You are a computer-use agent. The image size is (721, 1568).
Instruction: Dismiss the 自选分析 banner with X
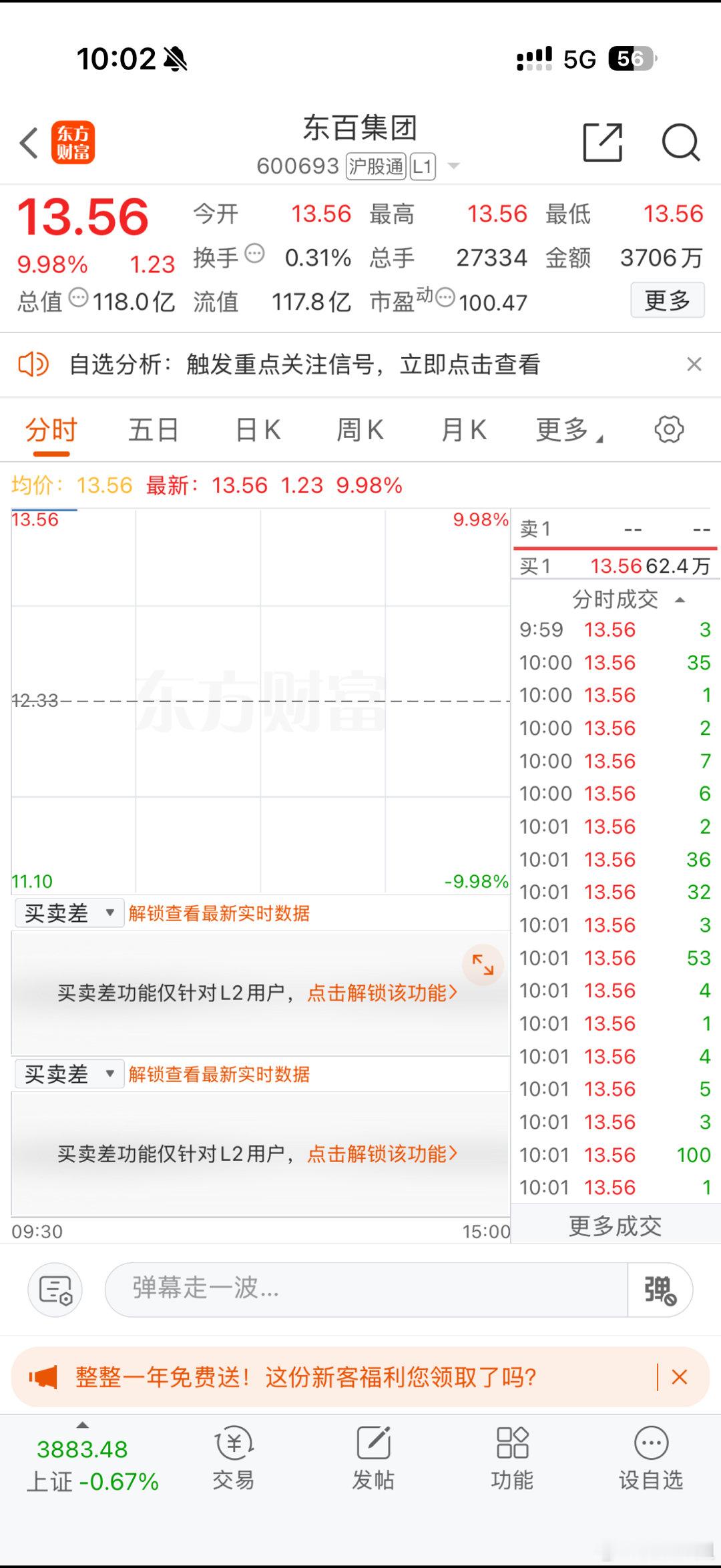click(694, 364)
